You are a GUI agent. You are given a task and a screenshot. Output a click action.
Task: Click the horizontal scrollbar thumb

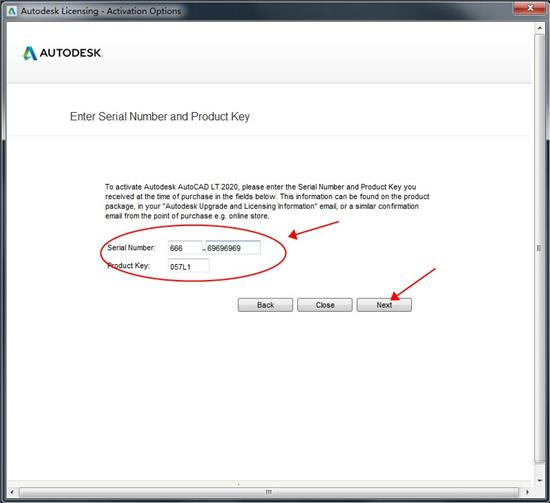[x=269, y=492]
